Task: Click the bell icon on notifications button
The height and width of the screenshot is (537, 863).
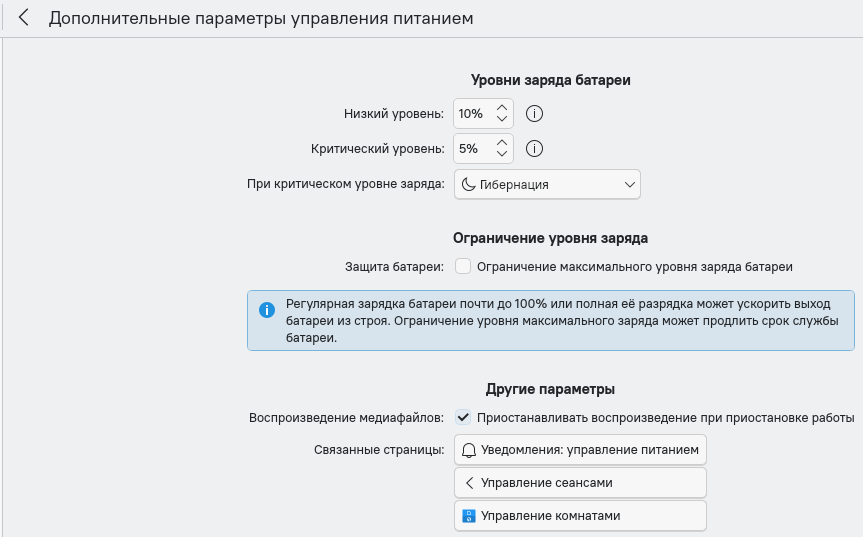Action: (x=469, y=451)
